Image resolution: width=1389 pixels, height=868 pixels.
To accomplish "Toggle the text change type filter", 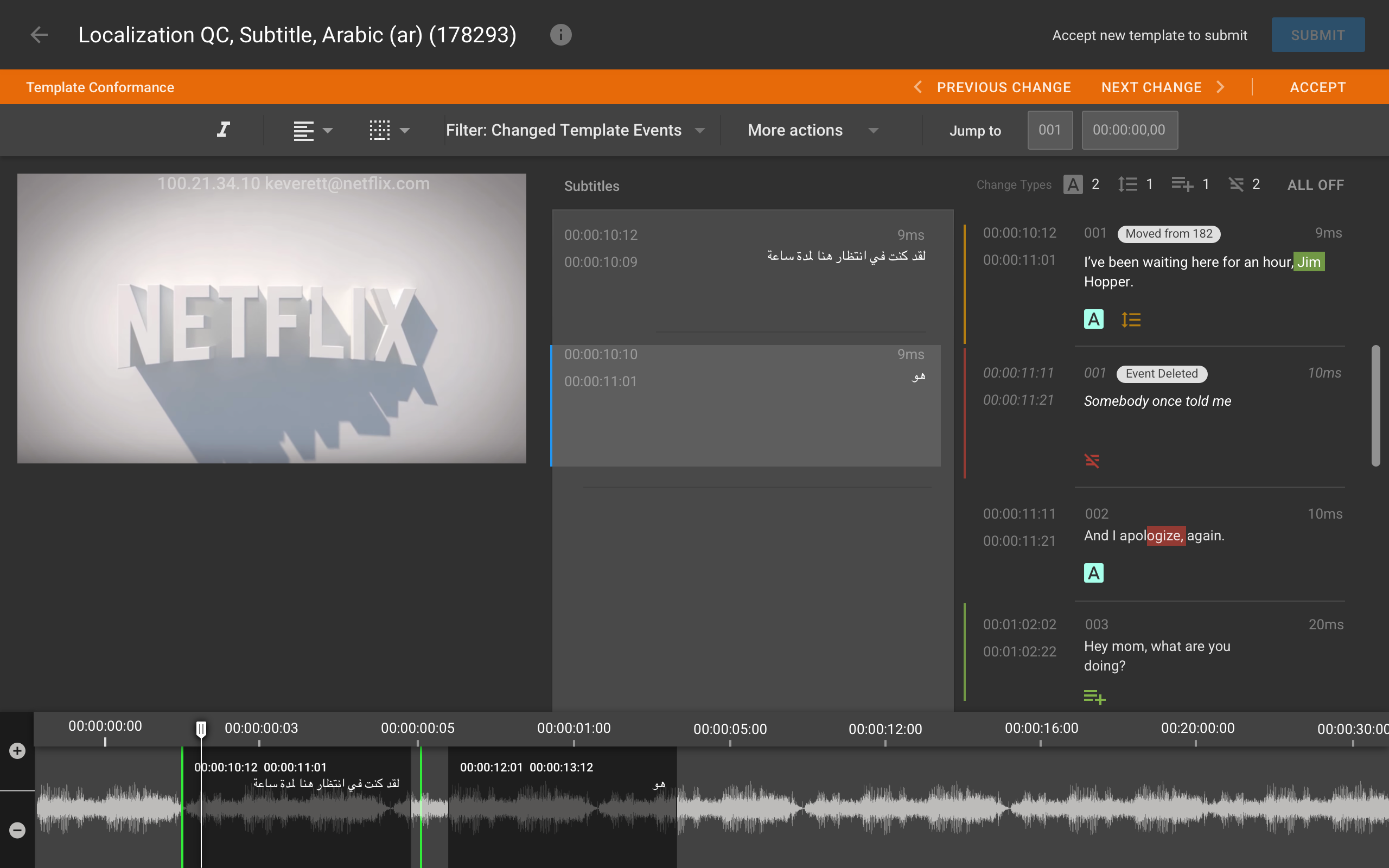I will (1073, 184).
